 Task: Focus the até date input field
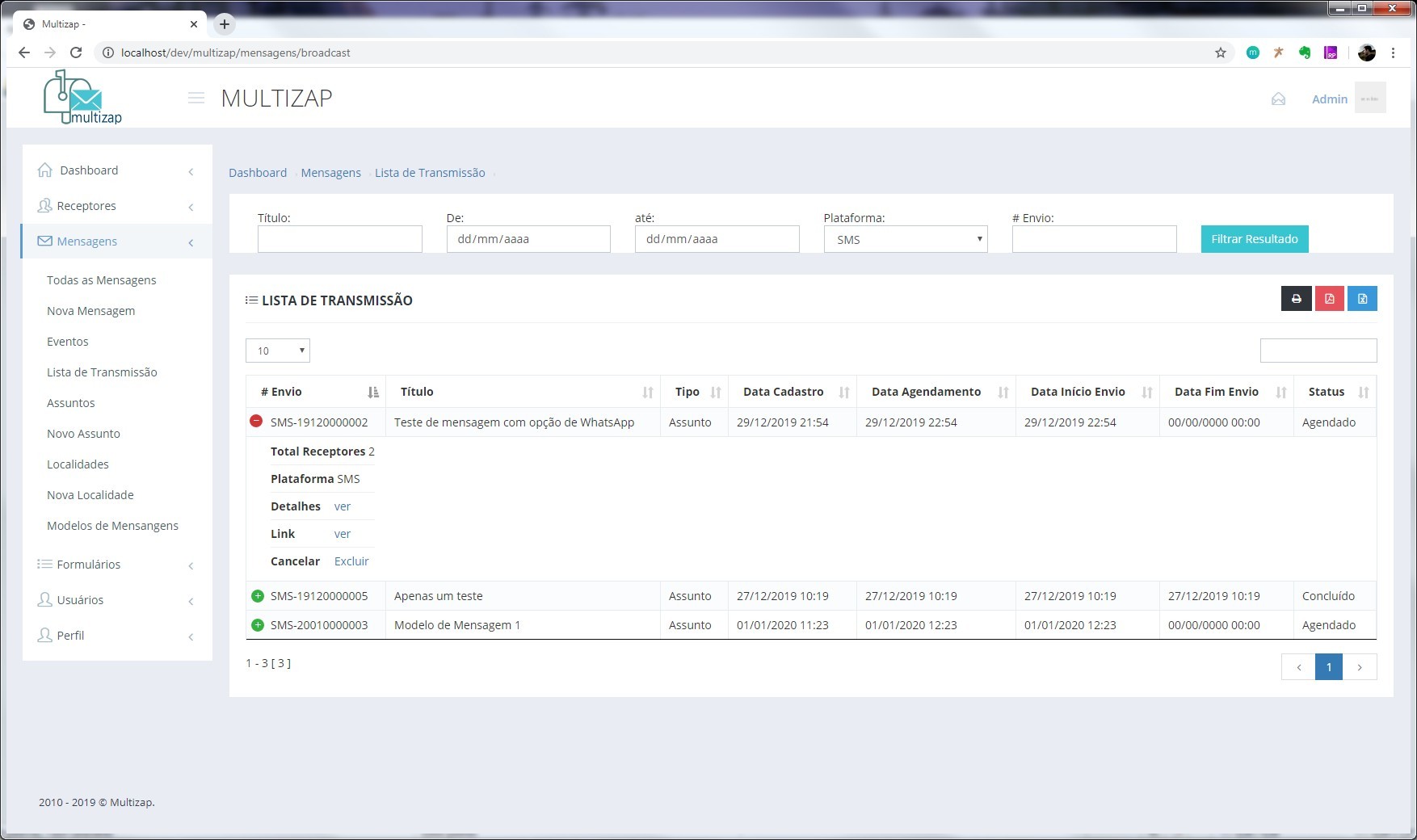pos(717,239)
